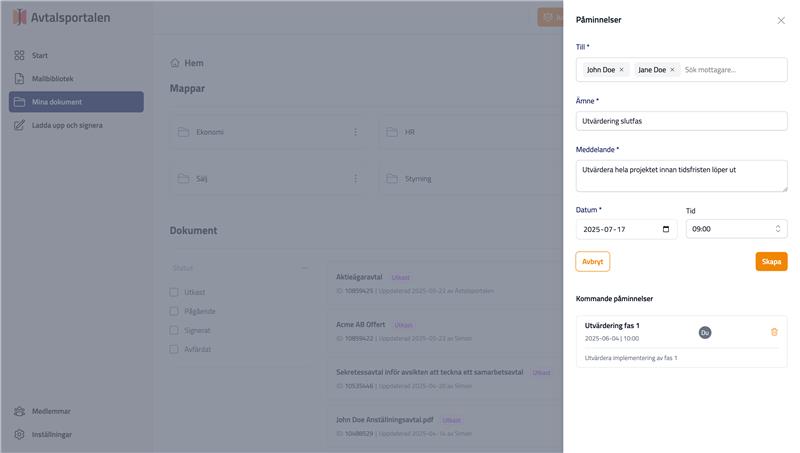
Task: Click the Hem home icon
Action: (x=175, y=63)
